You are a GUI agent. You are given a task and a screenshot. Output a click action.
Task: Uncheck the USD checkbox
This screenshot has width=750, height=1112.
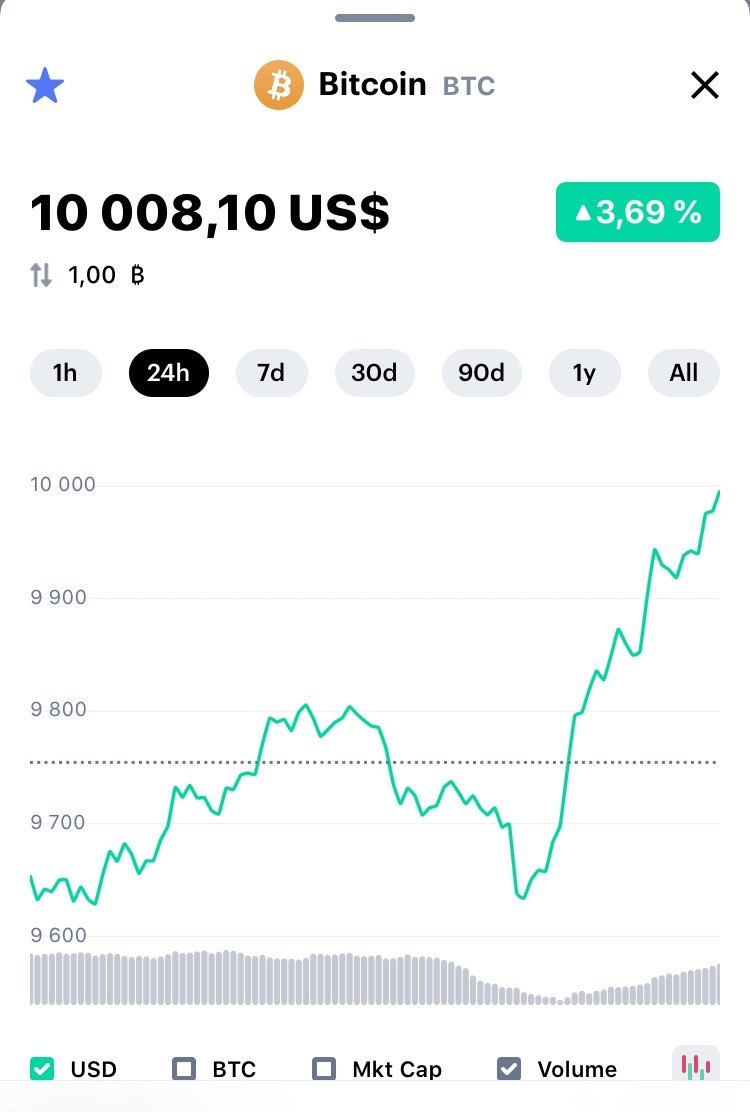pyautogui.click(x=43, y=1068)
